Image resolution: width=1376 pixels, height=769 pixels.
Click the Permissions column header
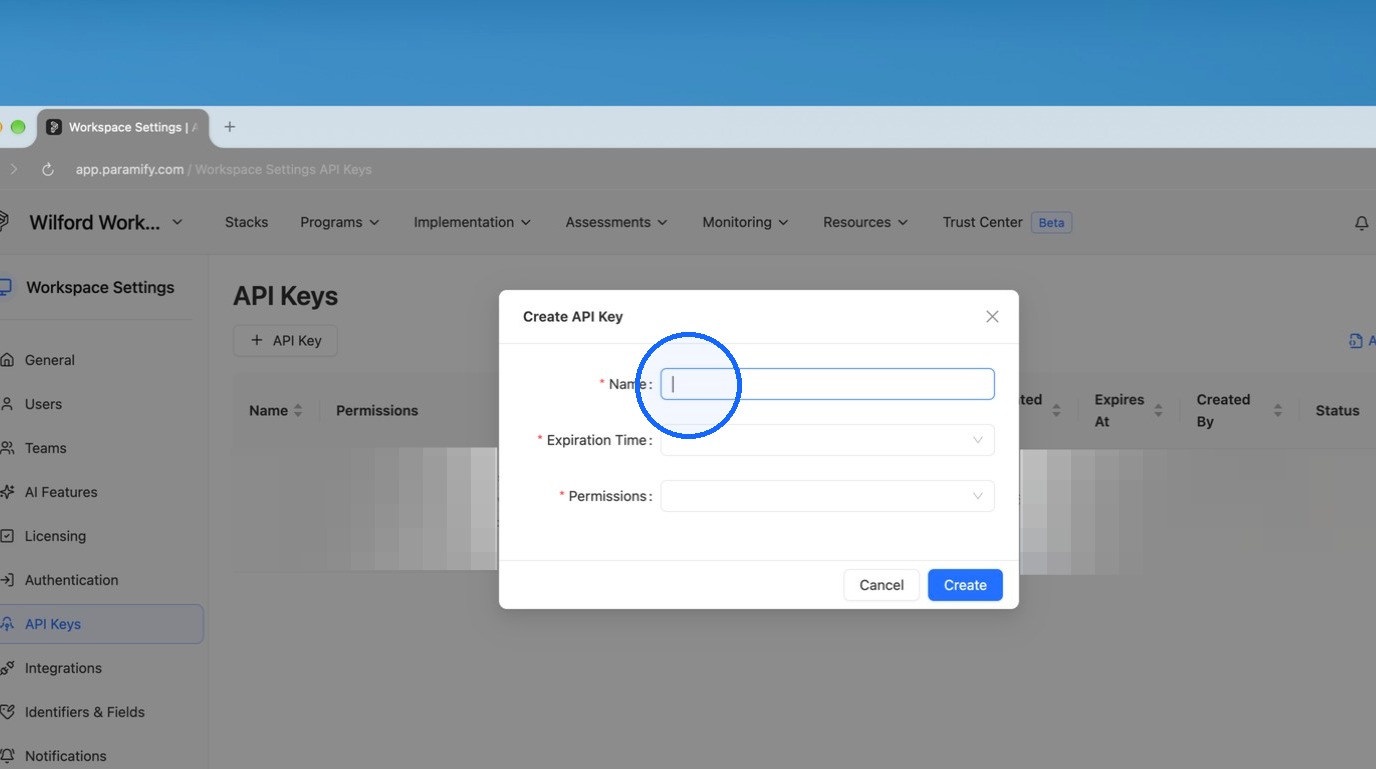(377, 410)
